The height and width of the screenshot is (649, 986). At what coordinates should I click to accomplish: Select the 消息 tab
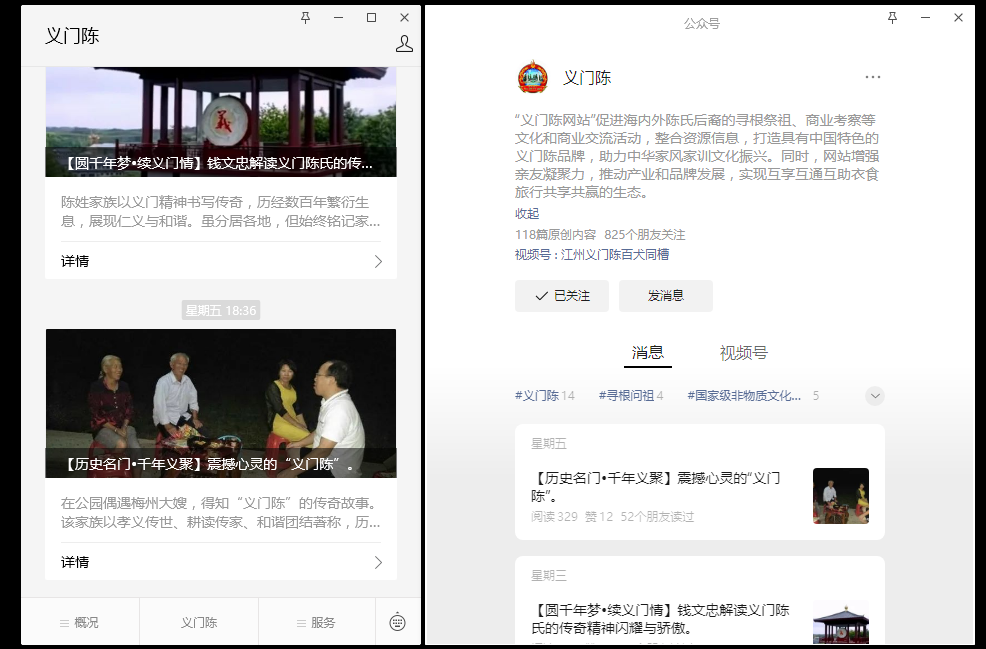pos(648,353)
